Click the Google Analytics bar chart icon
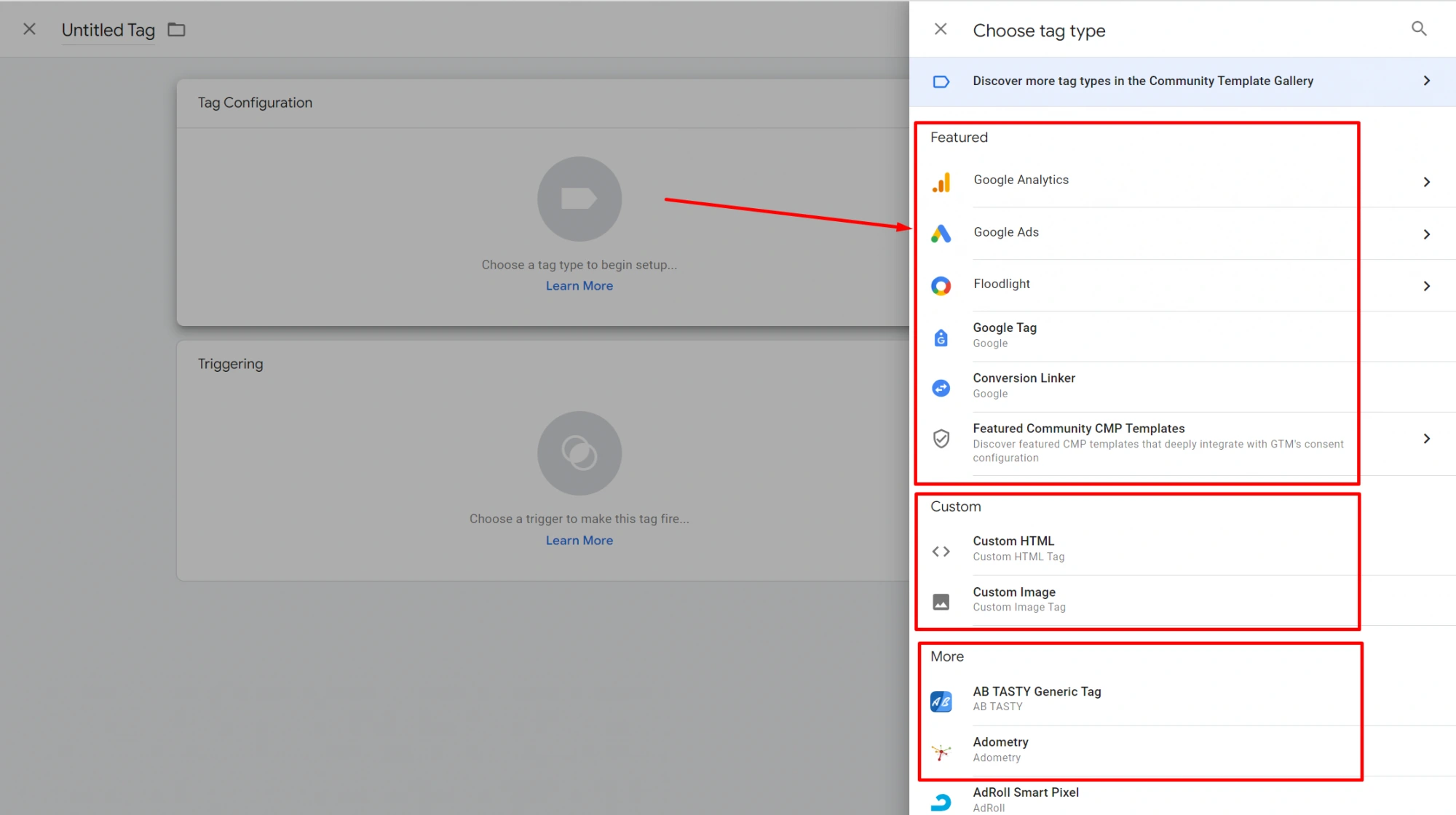The width and height of the screenshot is (1456, 815). 941,182
